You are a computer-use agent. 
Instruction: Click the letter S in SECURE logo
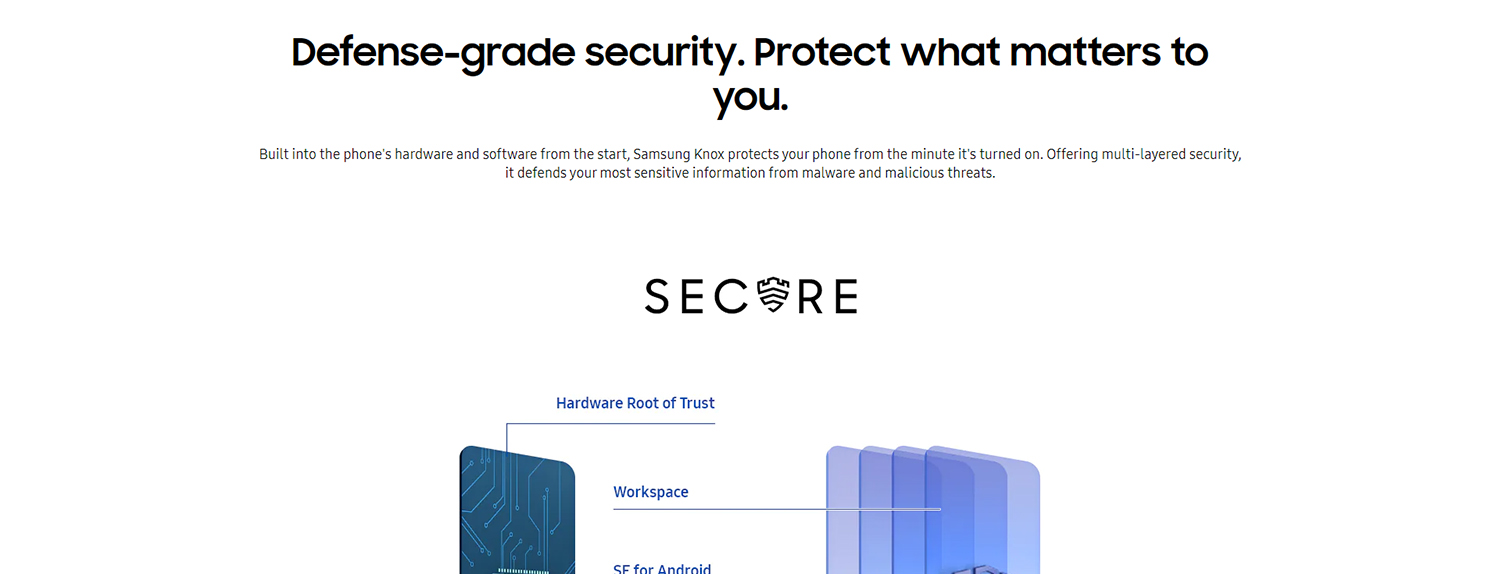[658, 297]
